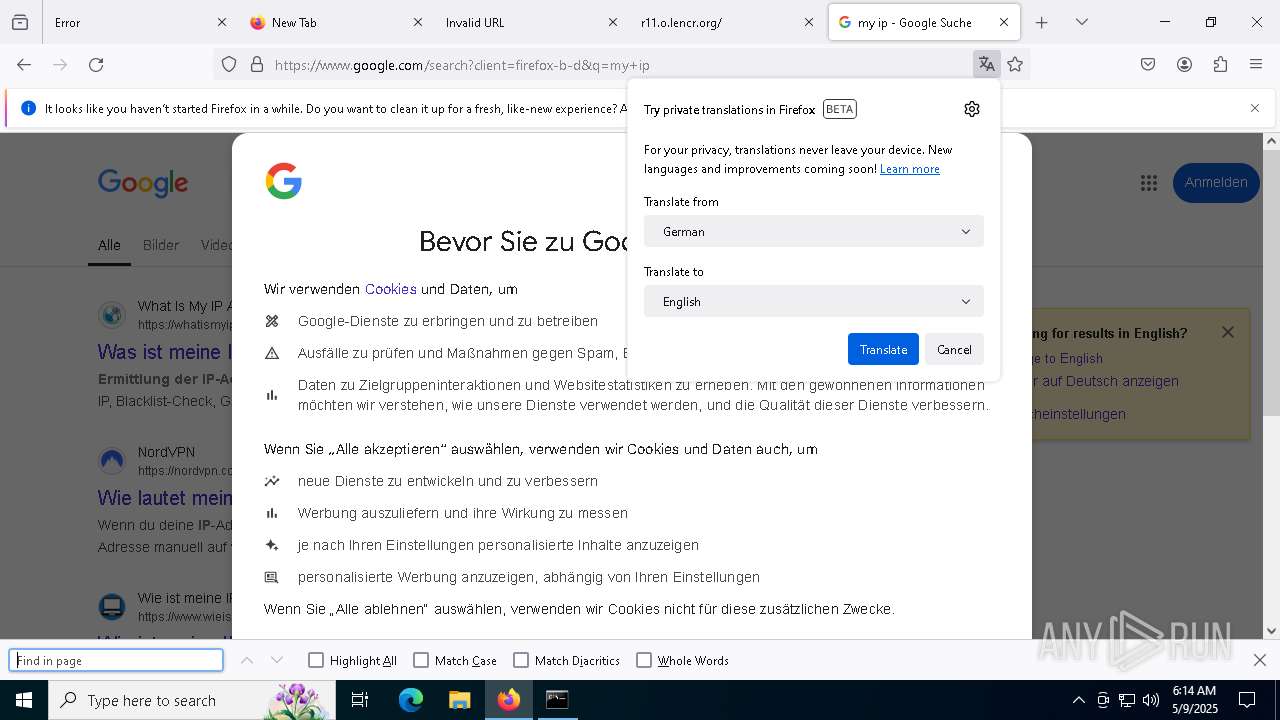Open the volume control in system tray
1280x720 pixels.
[x=1151, y=700]
